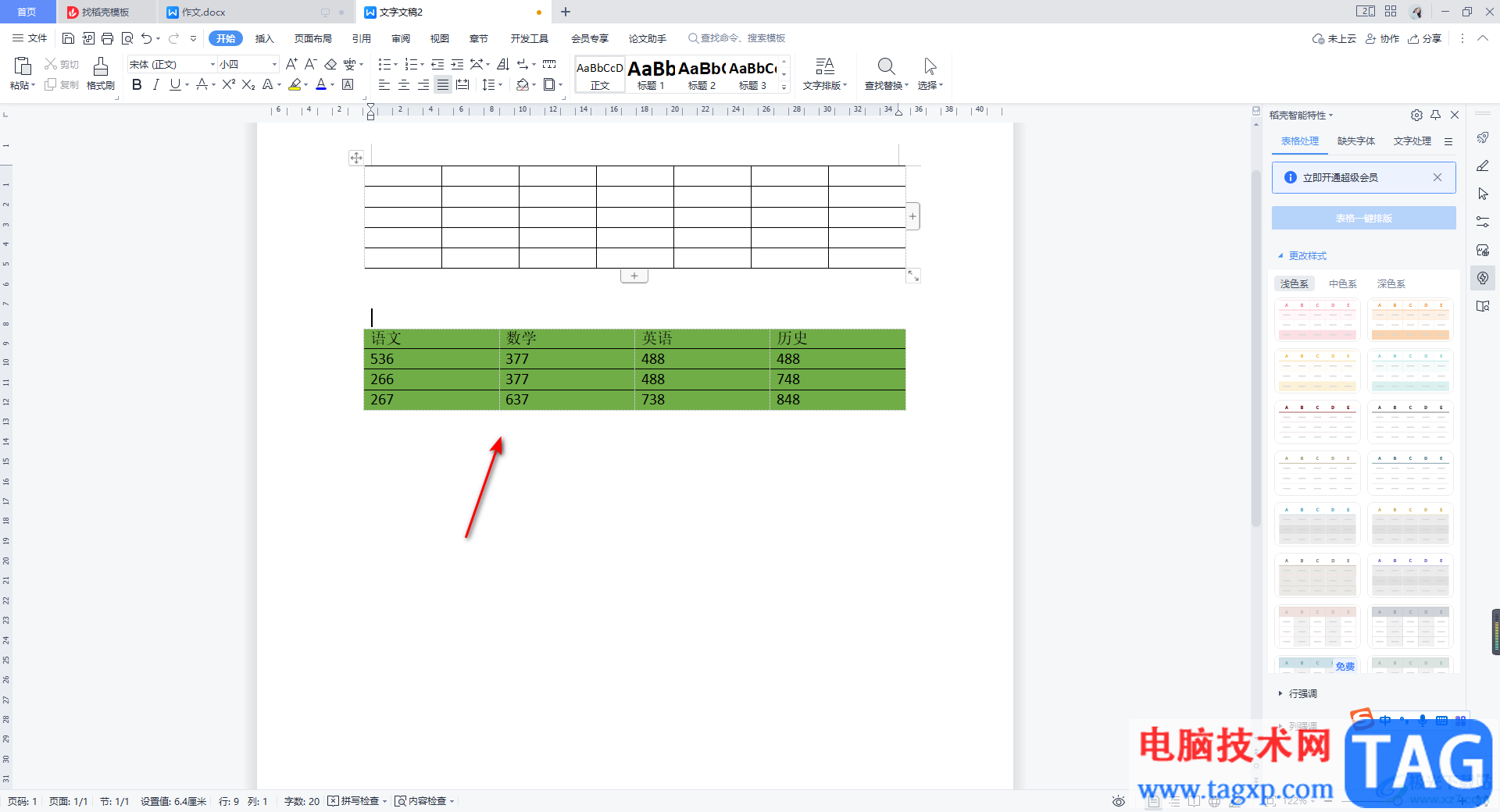Toggle justify alignment
1500x812 pixels.
(x=443, y=84)
